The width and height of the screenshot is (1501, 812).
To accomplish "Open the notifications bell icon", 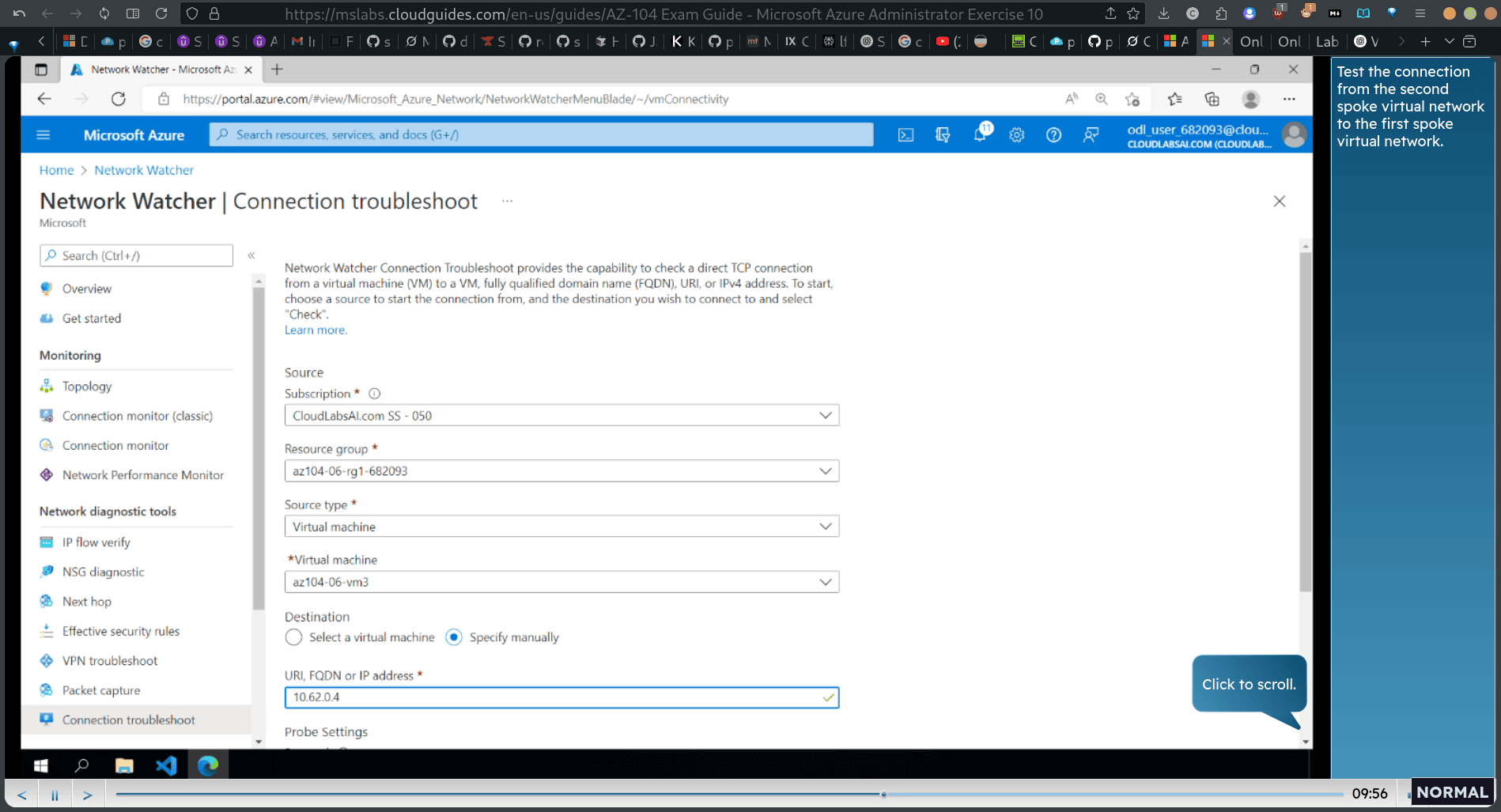I will (x=981, y=134).
